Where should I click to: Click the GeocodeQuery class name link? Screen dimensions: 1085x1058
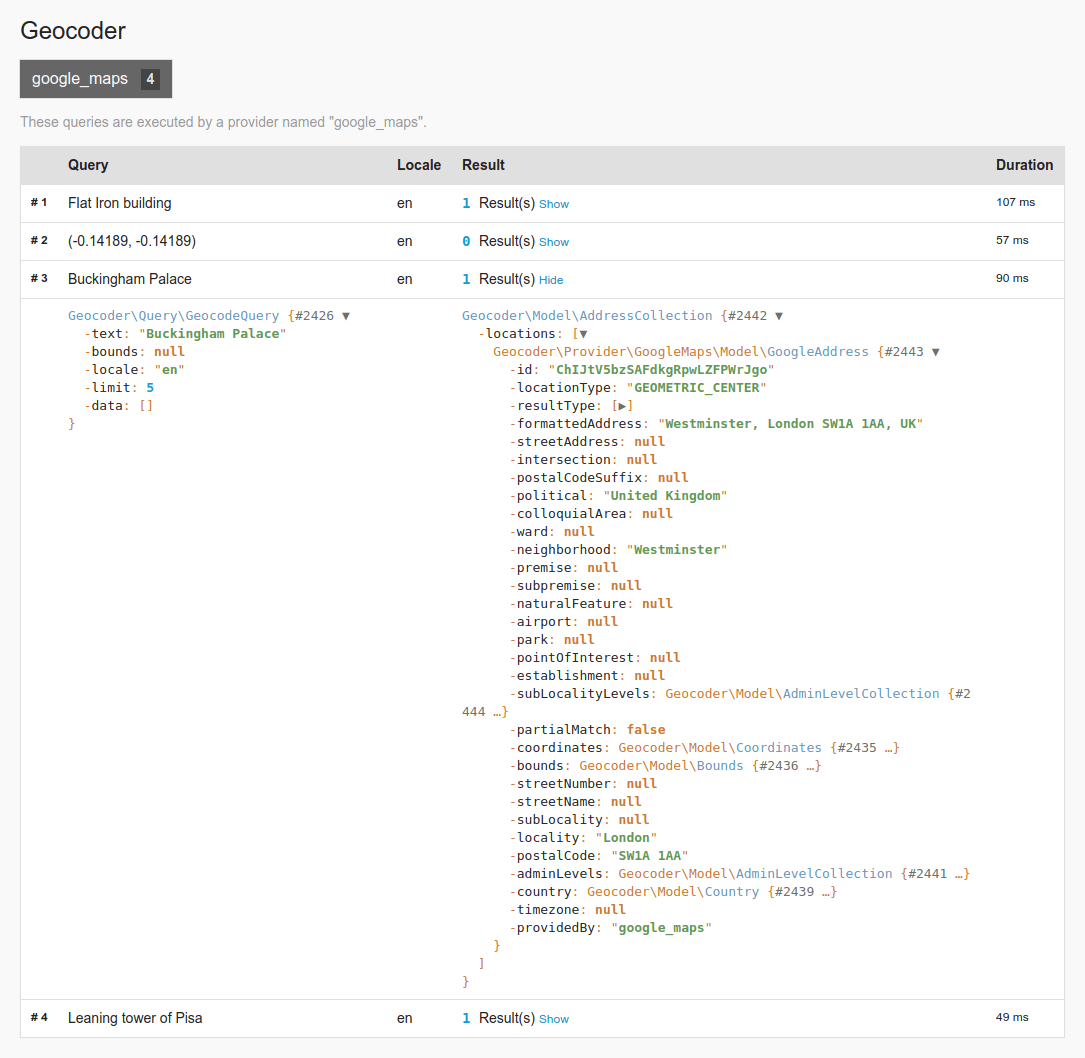coord(173,316)
